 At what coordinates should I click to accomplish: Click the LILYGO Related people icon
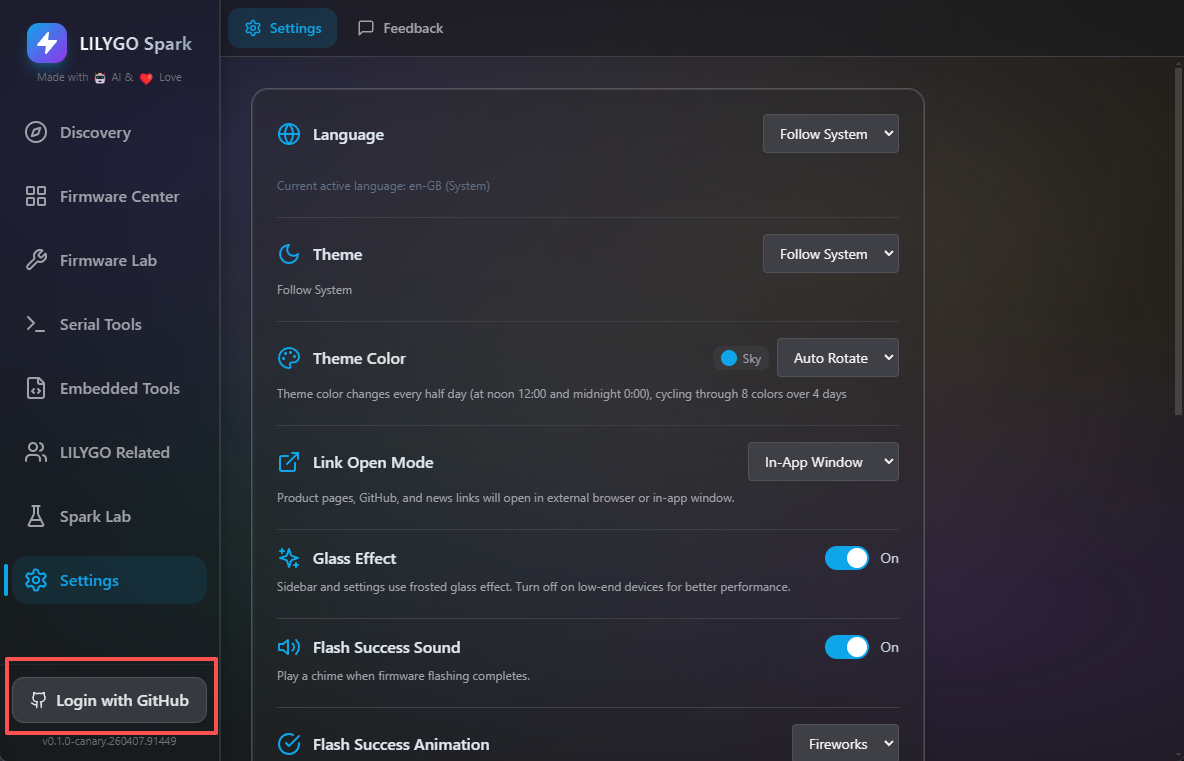click(36, 453)
